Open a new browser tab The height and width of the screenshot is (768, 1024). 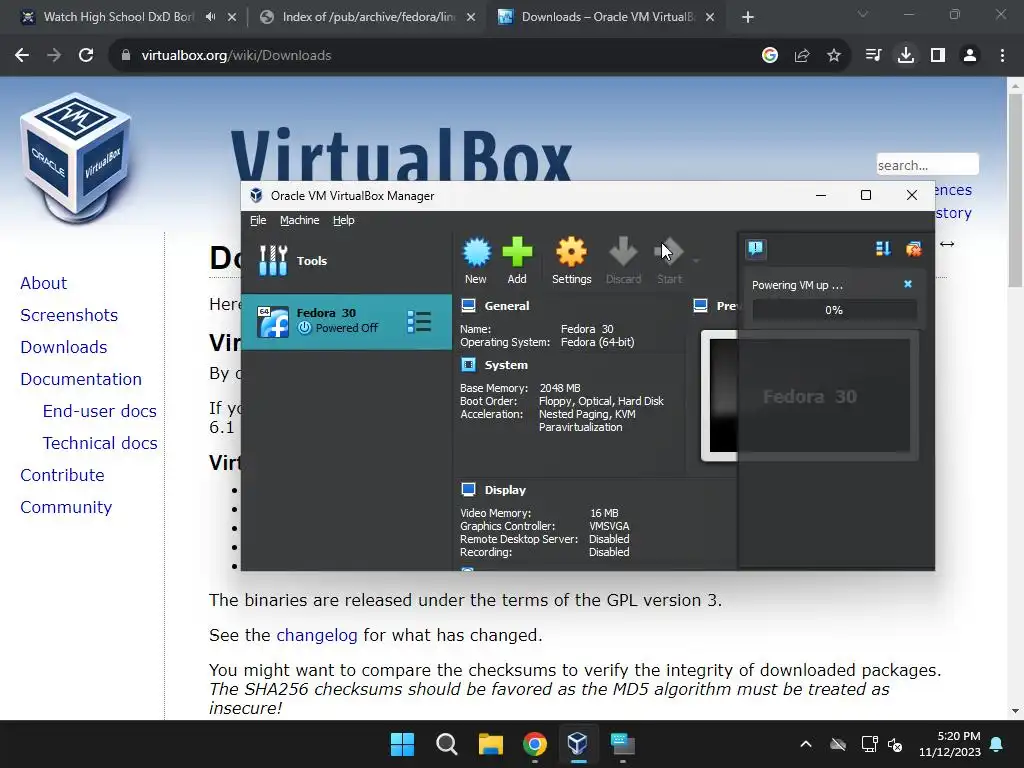[748, 17]
